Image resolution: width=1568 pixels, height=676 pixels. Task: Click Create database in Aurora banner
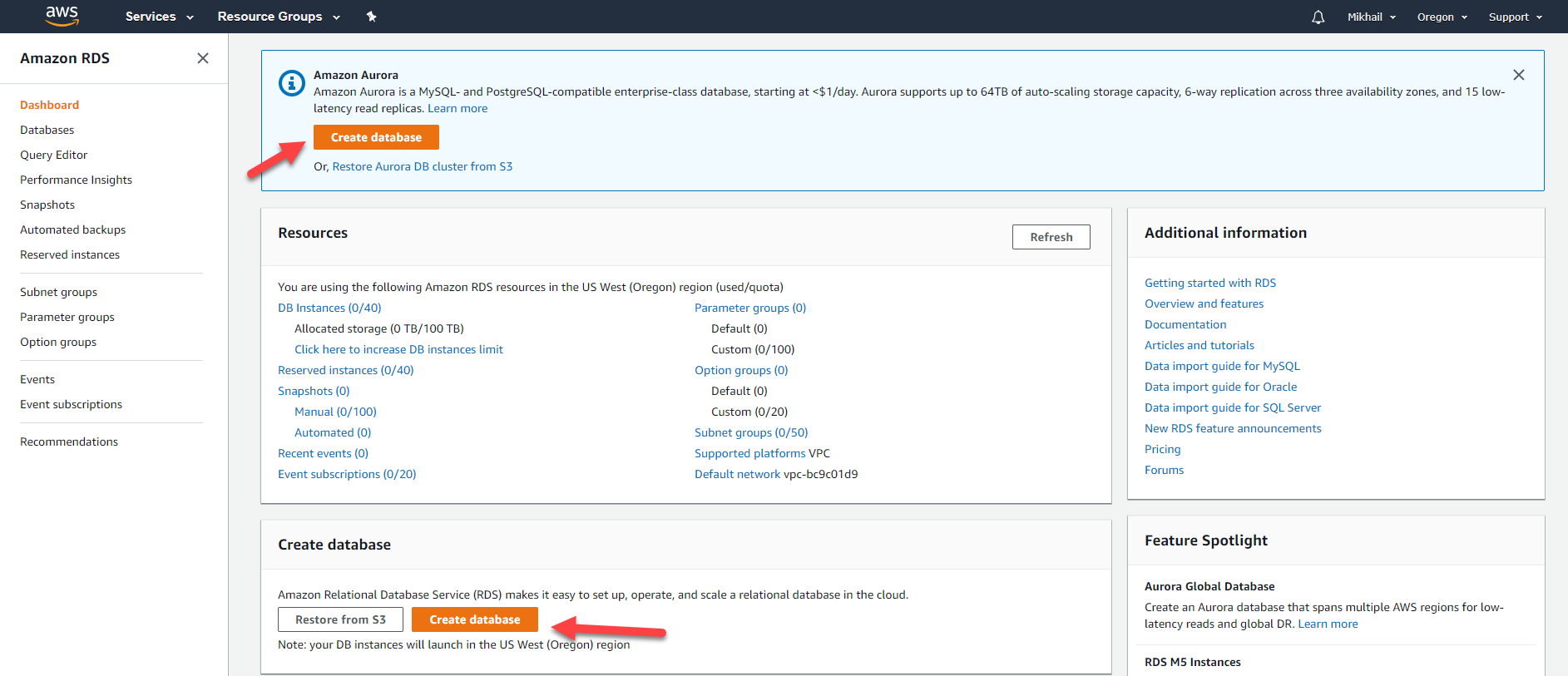pyautogui.click(x=376, y=137)
